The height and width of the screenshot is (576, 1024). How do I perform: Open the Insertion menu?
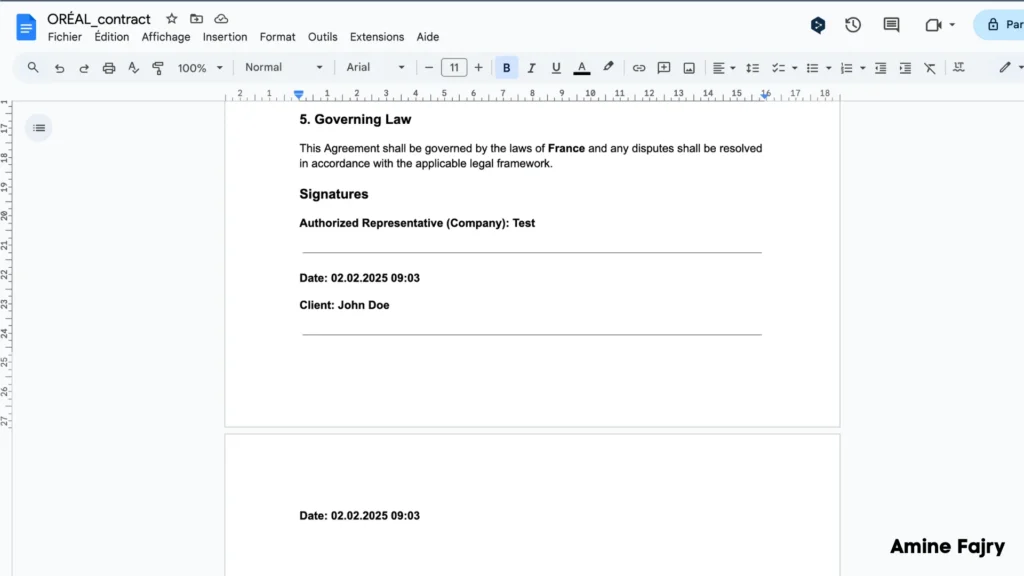(225, 37)
